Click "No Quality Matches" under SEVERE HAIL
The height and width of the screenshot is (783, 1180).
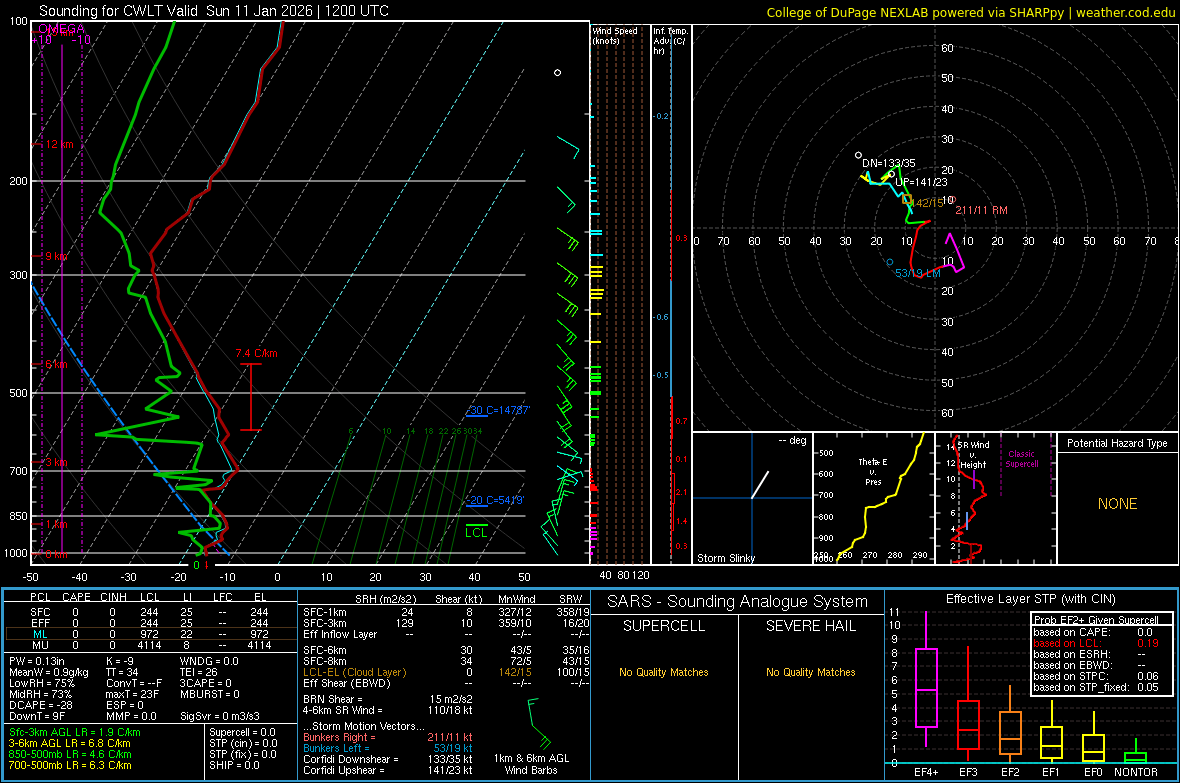tap(810, 672)
